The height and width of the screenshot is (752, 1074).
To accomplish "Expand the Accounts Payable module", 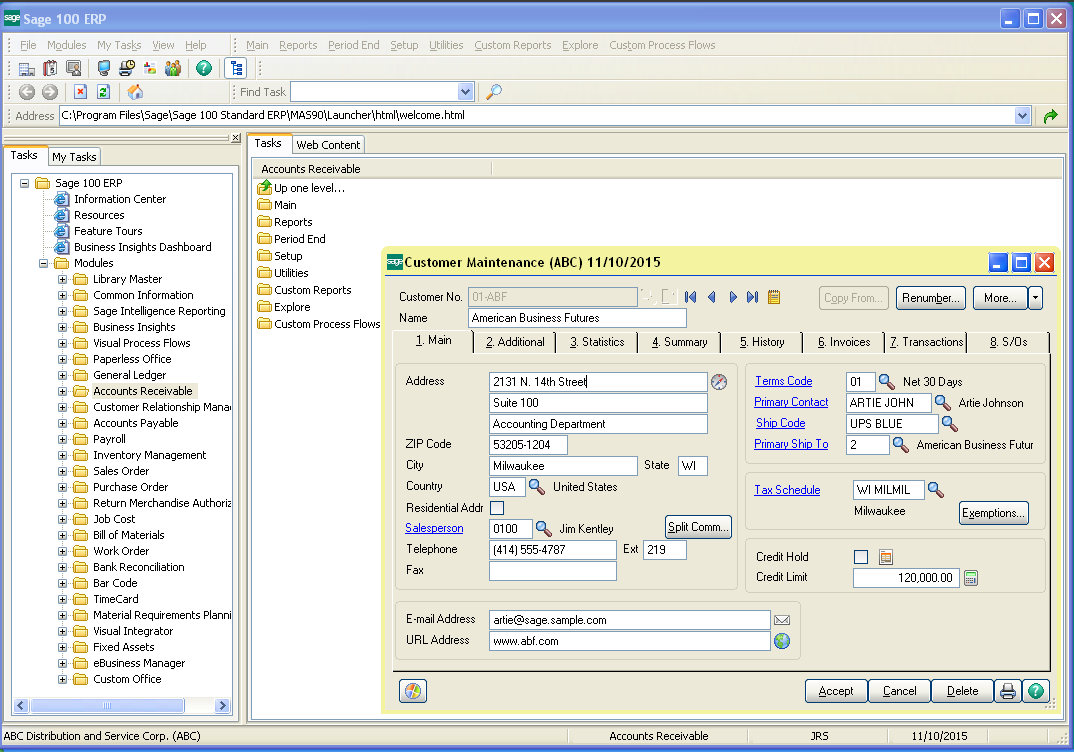I will [x=62, y=423].
